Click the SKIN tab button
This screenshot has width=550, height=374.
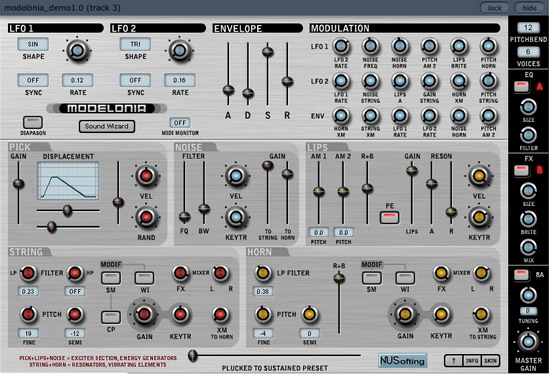[x=490, y=360]
